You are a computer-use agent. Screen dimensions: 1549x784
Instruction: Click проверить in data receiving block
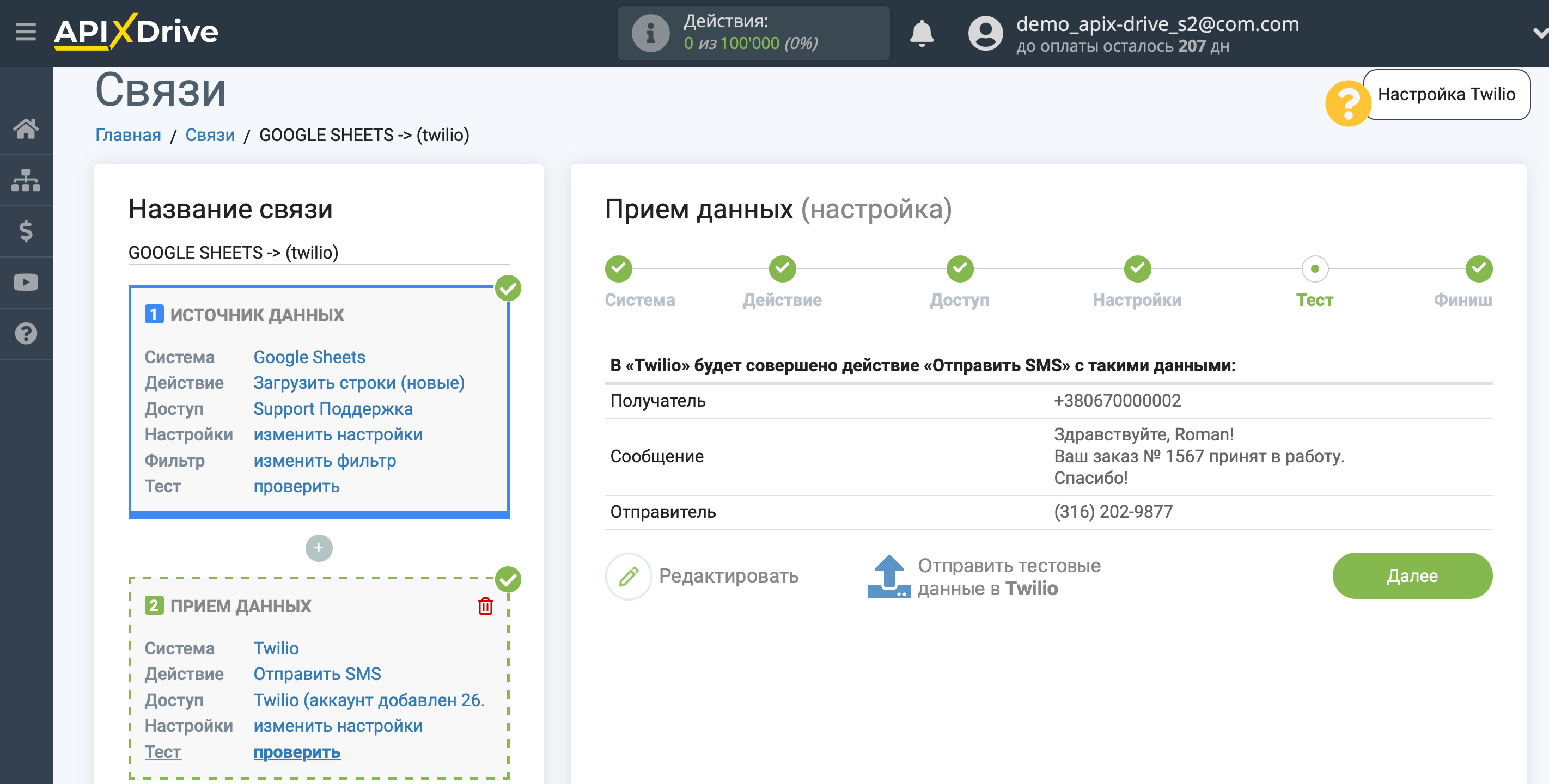click(296, 751)
